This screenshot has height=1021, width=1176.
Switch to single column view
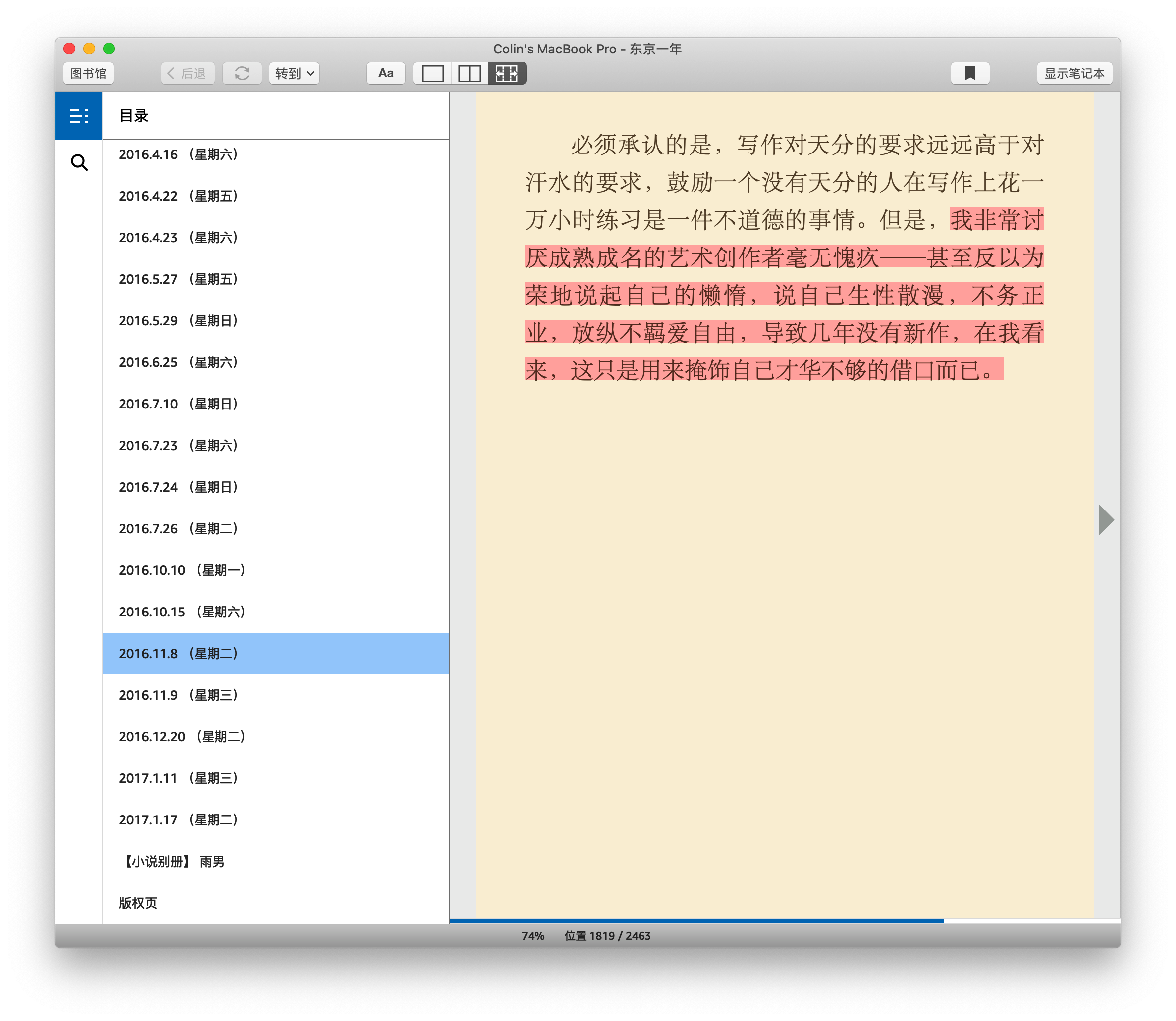(x=432, y=73)
